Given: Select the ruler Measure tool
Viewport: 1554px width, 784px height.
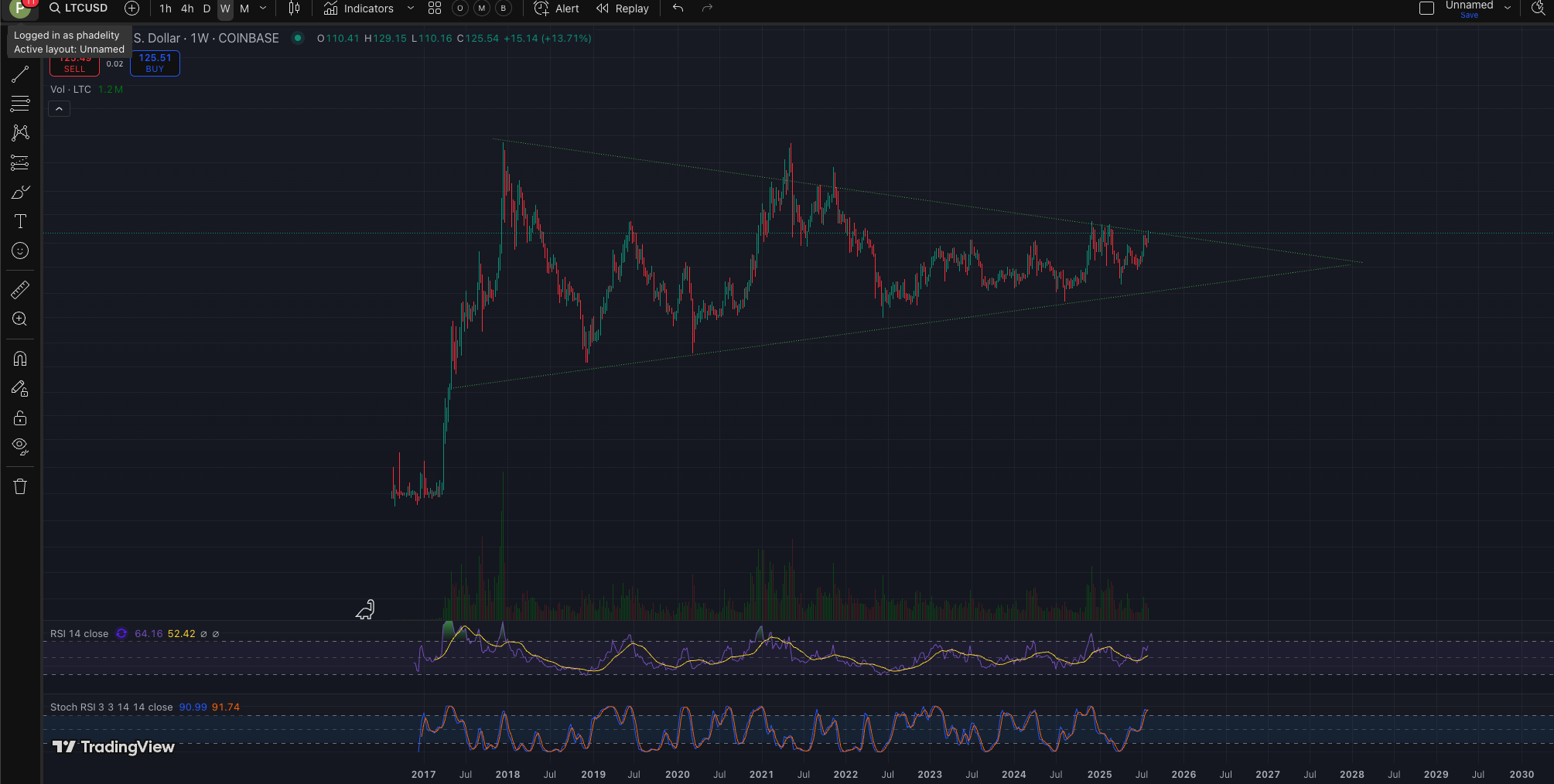Looking at the screenshot, I should tap(20, 290).
